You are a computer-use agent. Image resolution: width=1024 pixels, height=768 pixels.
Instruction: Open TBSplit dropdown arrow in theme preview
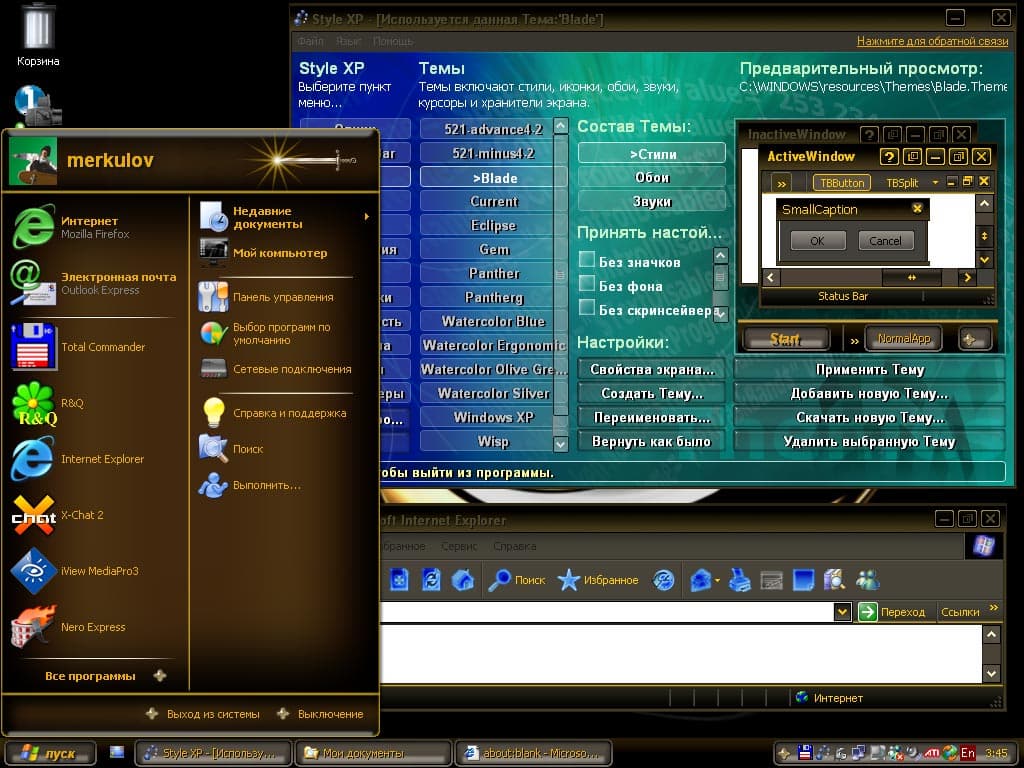pyautogui.click(x=935, y=182)
